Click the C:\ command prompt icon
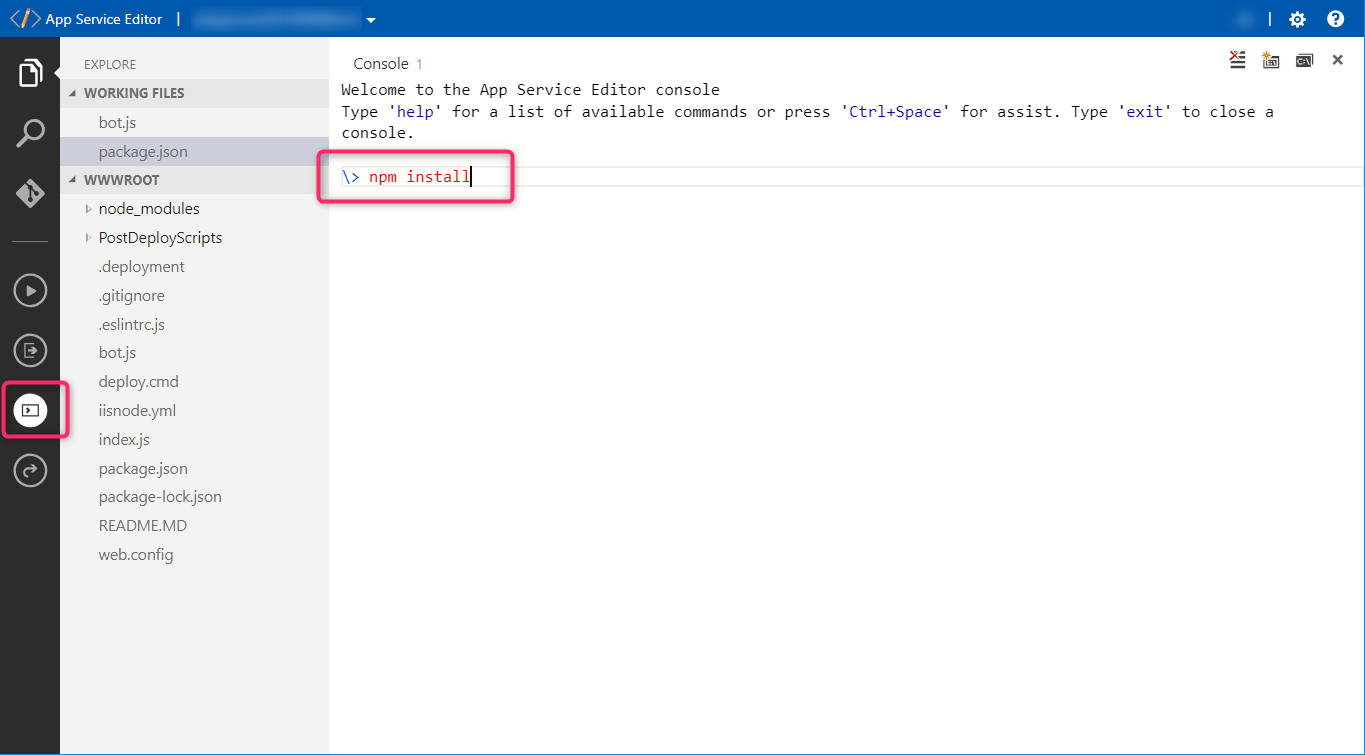 pyautogui.click(x=1304, y=60)
